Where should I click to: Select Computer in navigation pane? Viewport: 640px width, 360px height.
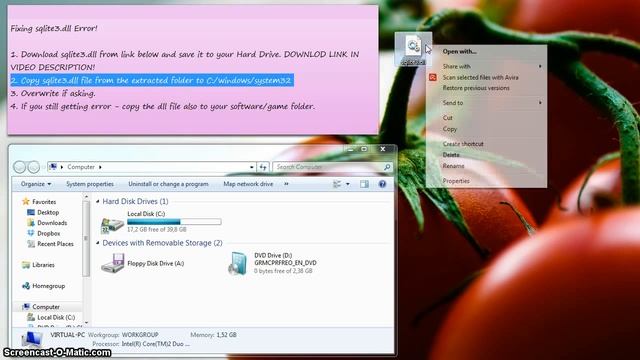click(x=46, y=307)
